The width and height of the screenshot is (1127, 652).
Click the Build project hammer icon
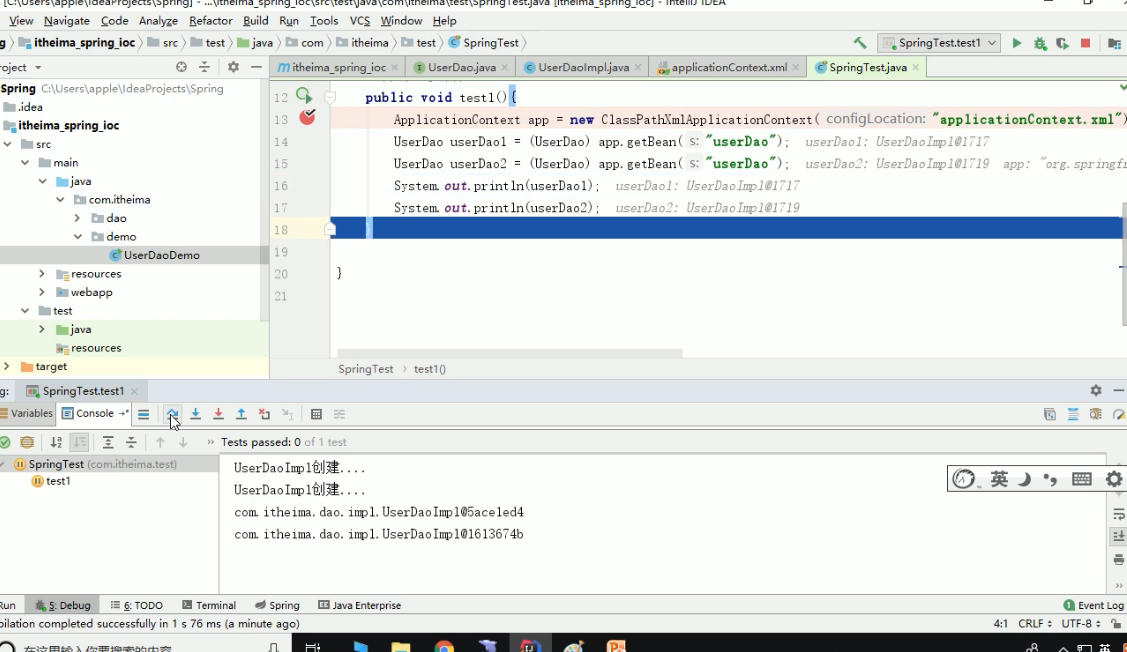(x=860, y=43)
